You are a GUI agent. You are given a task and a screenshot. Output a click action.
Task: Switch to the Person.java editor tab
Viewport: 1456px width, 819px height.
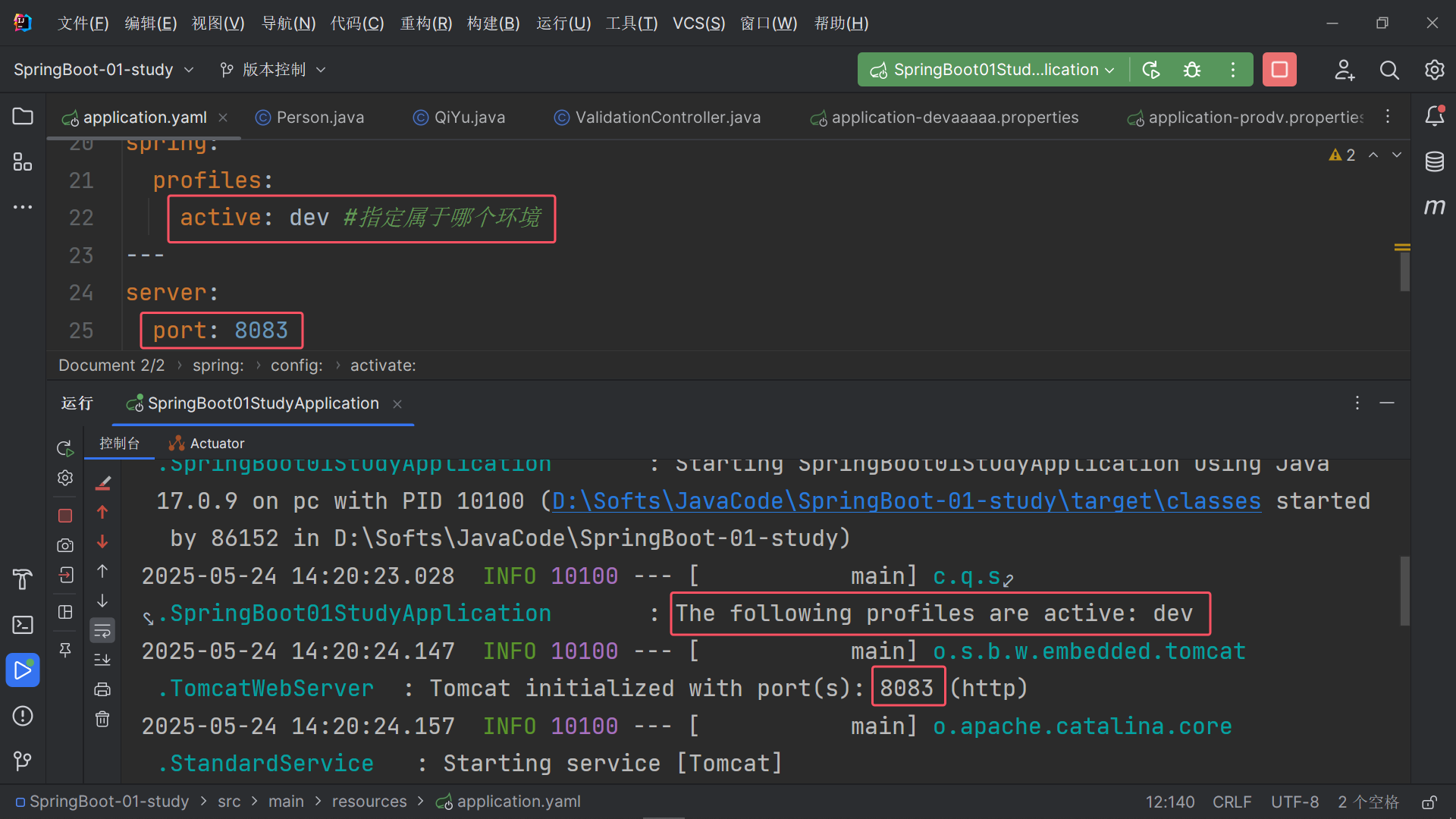[319, 118]
